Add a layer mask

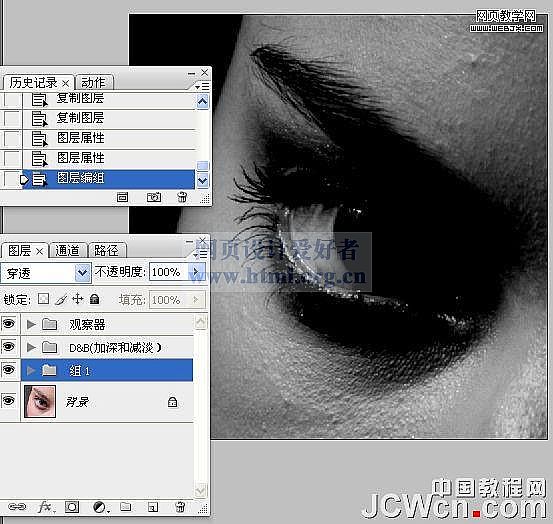72,507
